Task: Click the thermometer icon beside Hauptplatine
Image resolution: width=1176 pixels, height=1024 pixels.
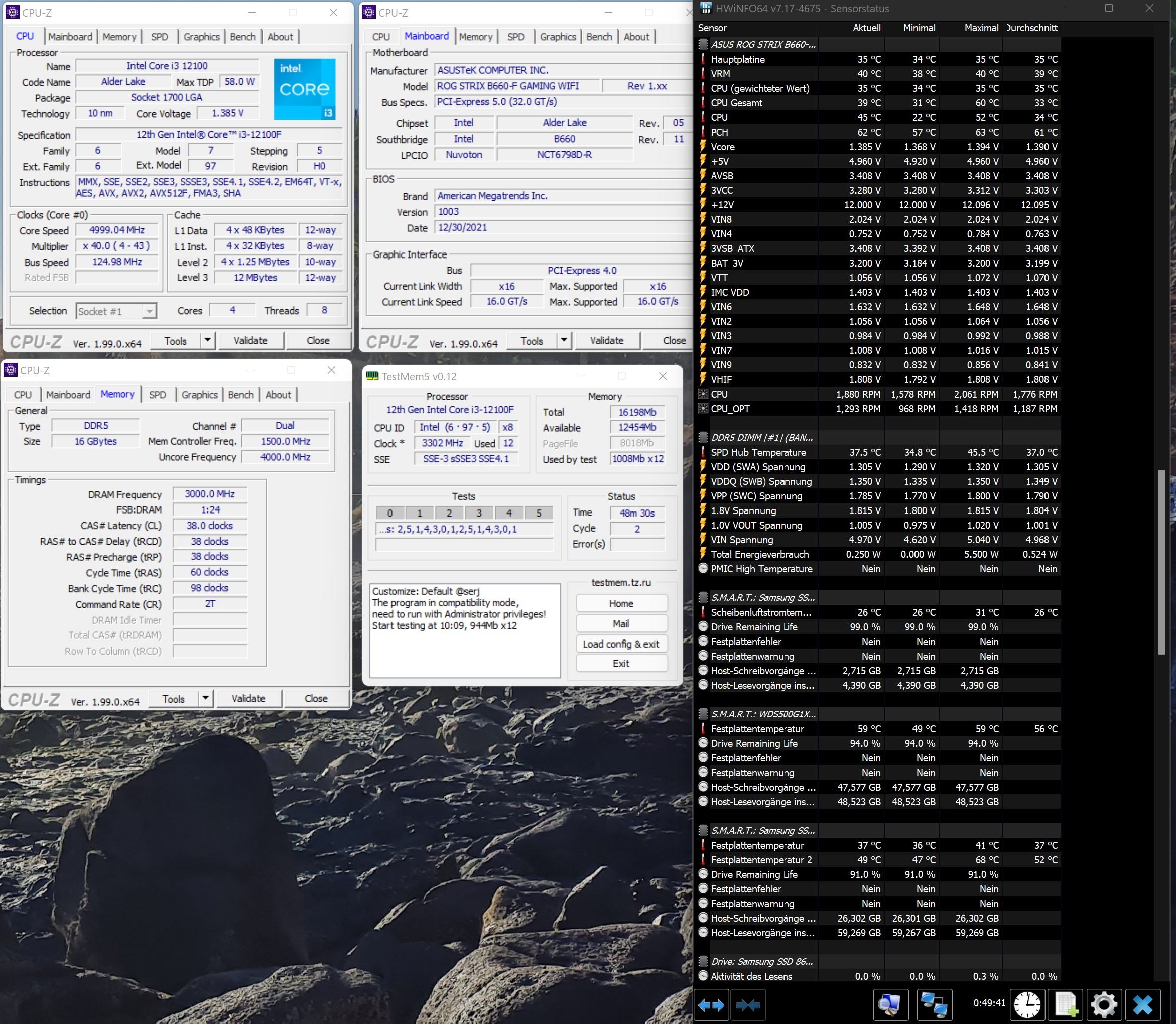Action: click(703, 59)
